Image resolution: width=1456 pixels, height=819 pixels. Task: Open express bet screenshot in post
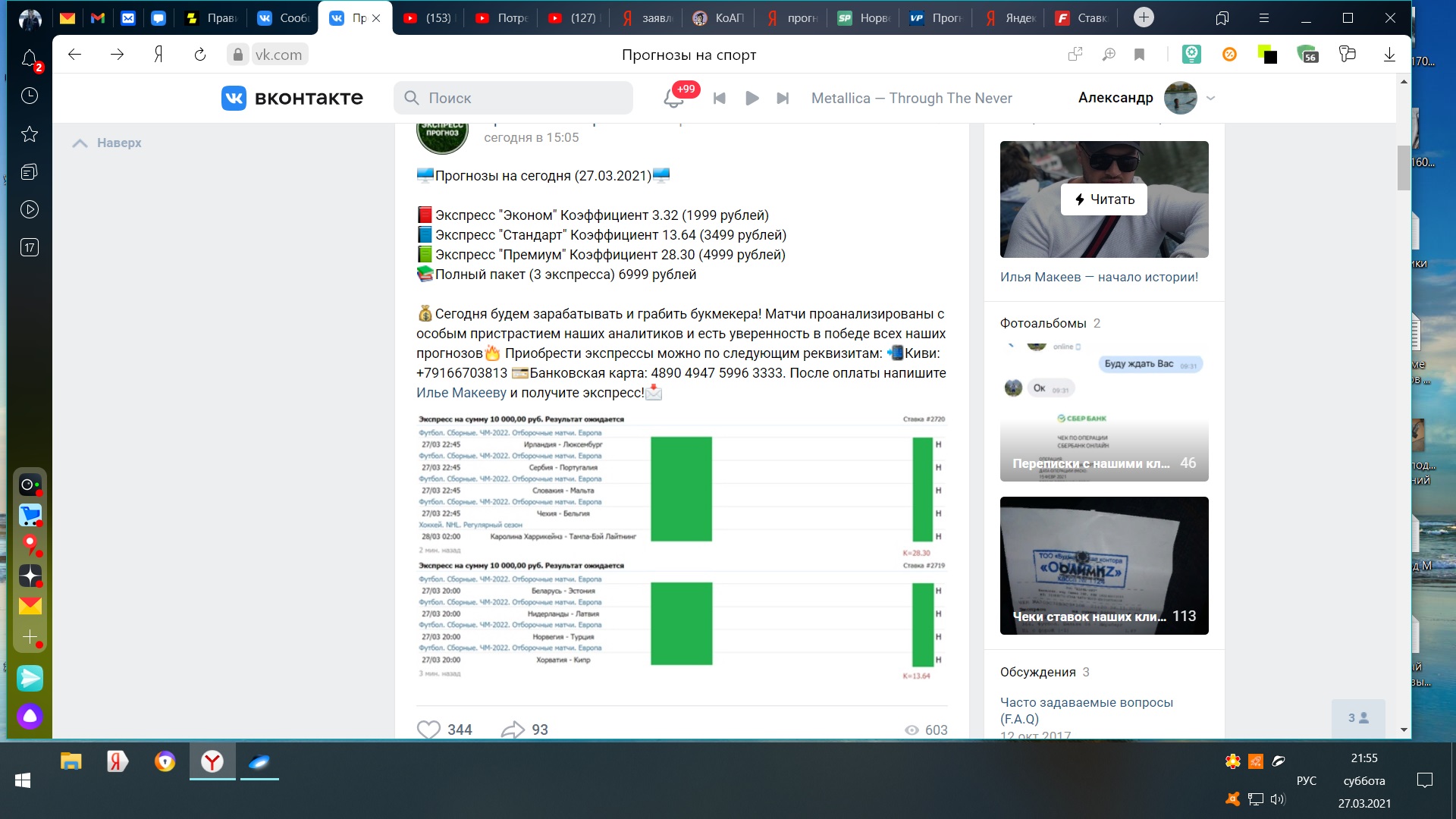pos(682,546)
